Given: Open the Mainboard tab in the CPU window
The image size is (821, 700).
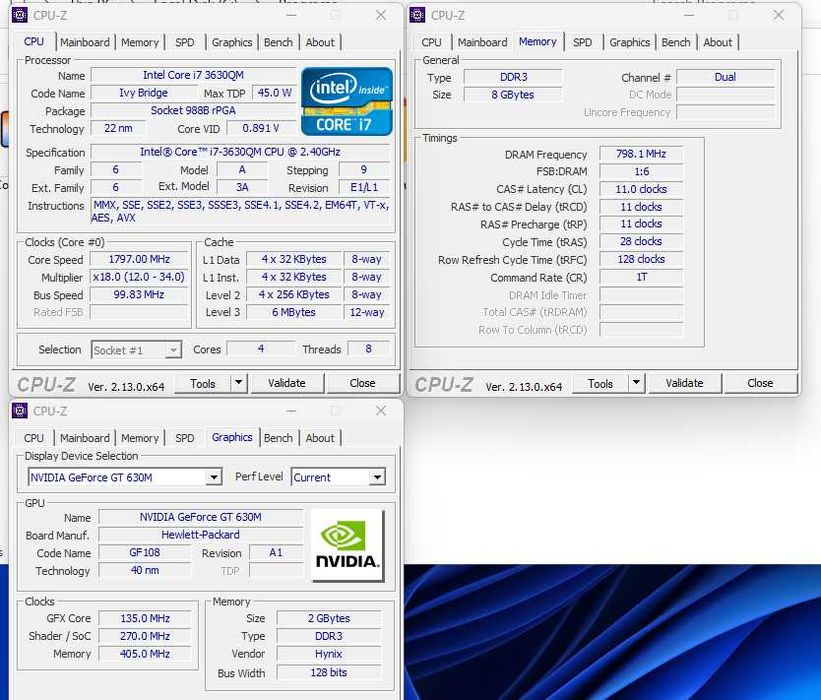Looking at the screenshot, I should click(85, 42).
